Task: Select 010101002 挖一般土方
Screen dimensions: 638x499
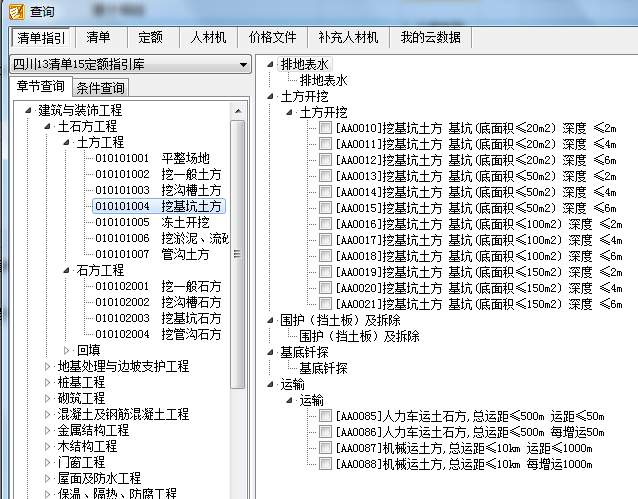Action: coord(158,174)
